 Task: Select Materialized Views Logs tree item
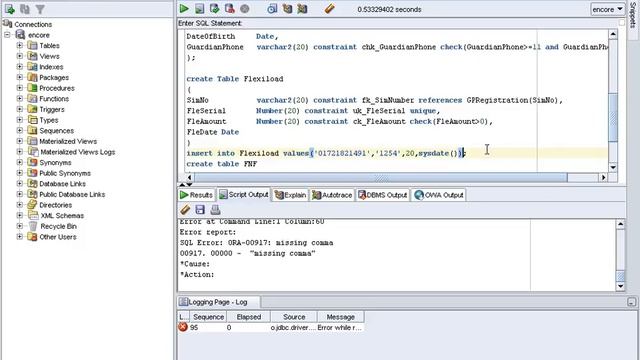[x=77, y=152]
